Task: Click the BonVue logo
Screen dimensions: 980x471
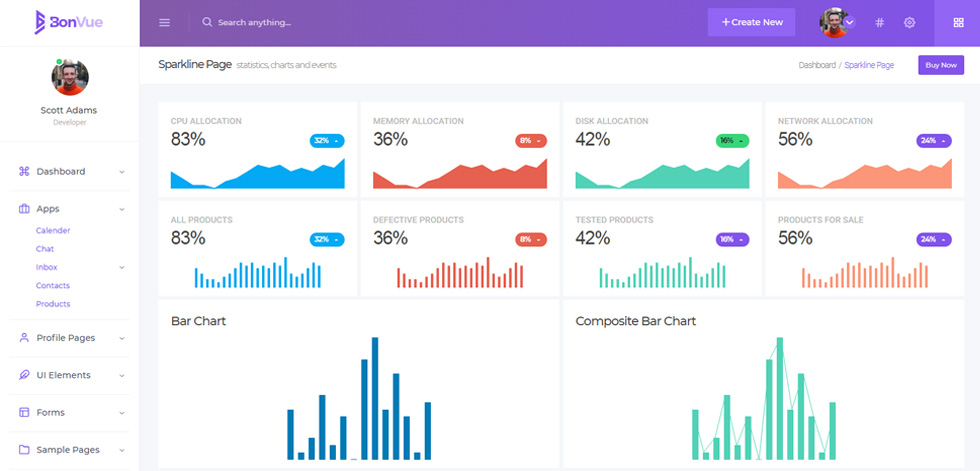Action: point(69,22)
